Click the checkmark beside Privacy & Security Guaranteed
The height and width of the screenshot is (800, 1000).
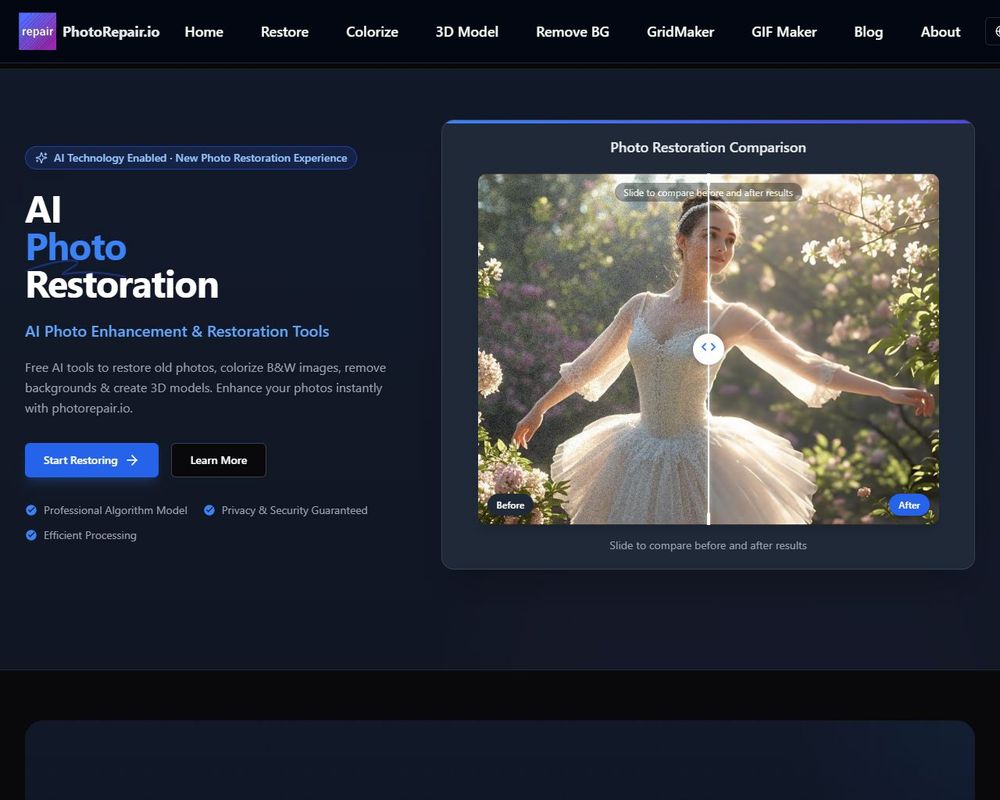point(209,510)
